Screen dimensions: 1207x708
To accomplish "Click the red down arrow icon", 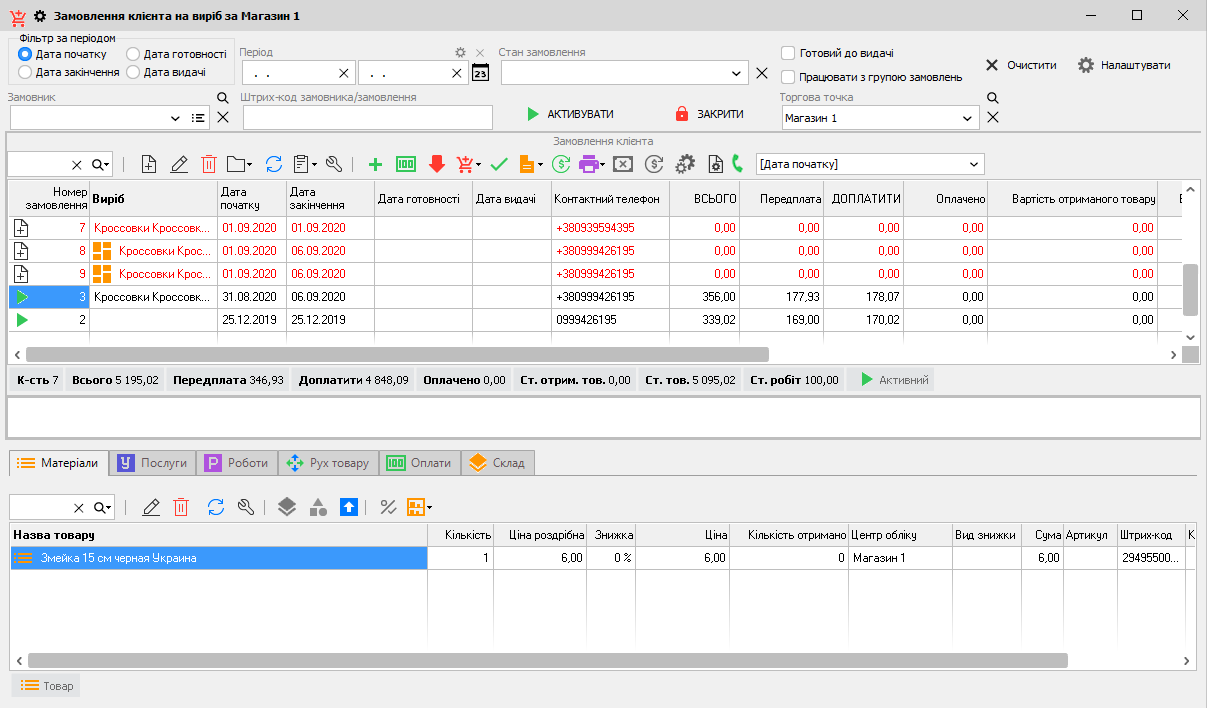I will [x=436, y=164].
